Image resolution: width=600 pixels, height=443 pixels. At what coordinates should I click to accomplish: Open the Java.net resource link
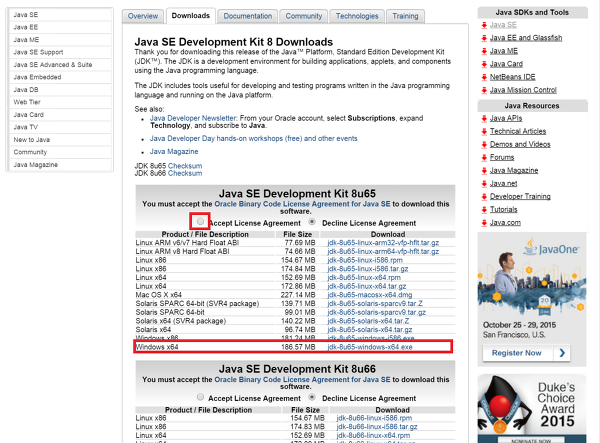[503, 184]
